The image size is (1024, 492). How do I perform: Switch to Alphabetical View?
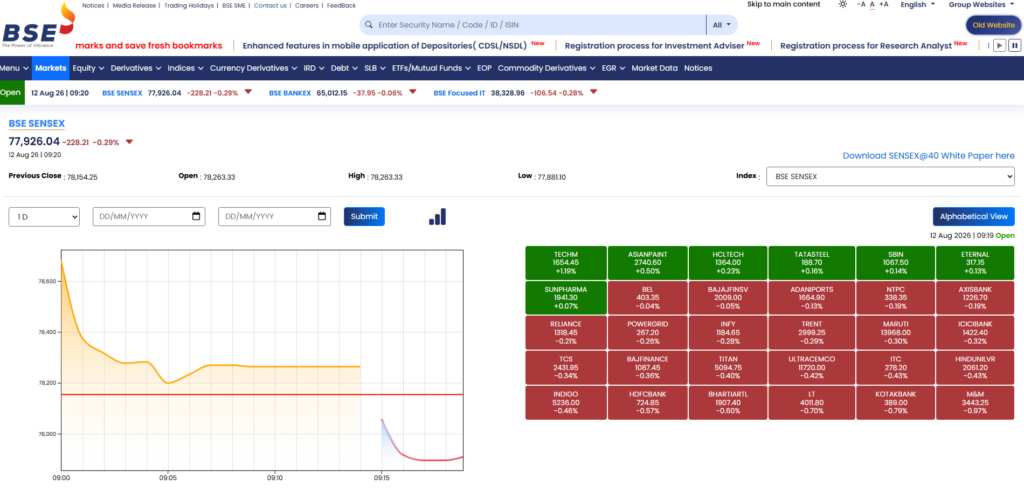tap(974, 216)
